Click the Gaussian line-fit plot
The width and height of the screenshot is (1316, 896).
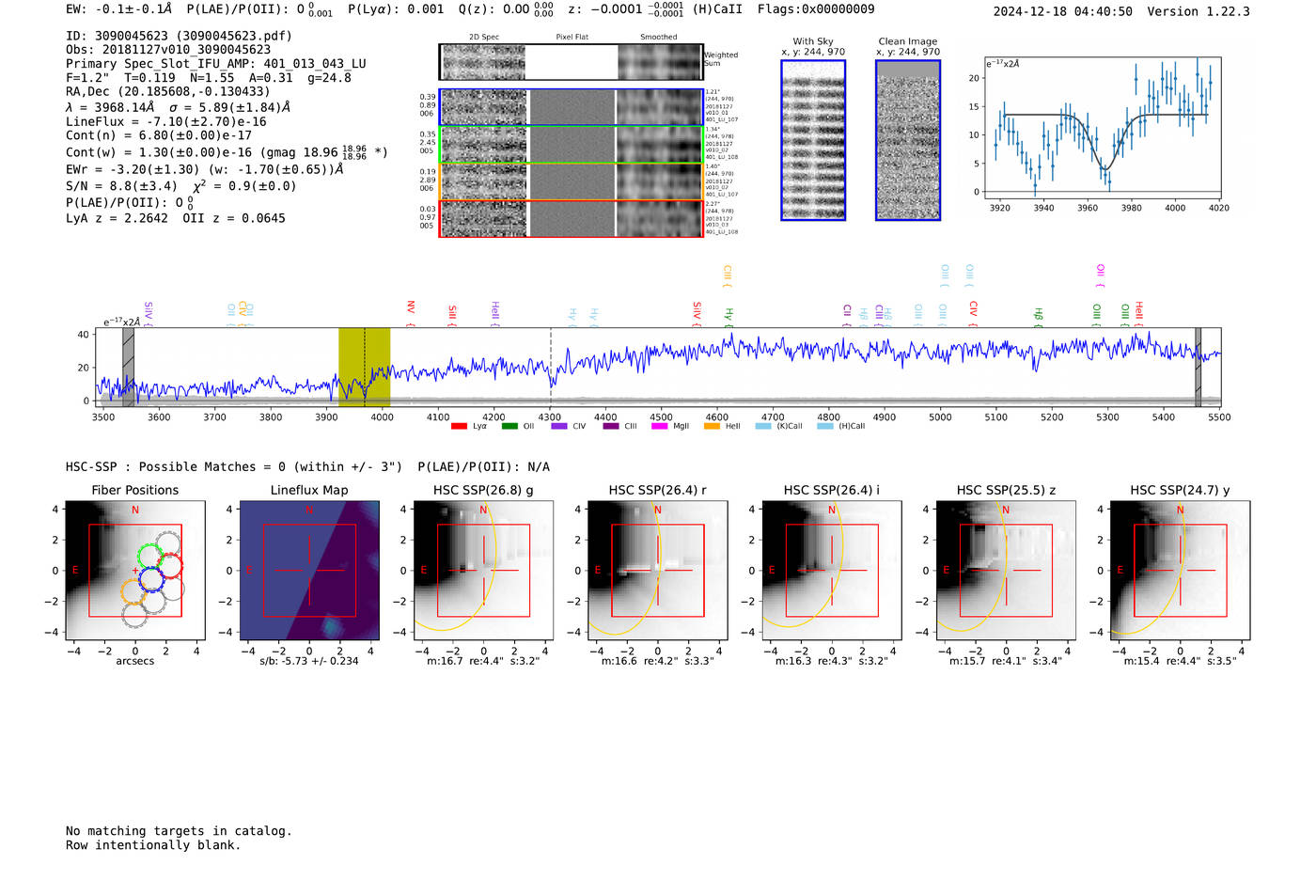[1103, 128]
